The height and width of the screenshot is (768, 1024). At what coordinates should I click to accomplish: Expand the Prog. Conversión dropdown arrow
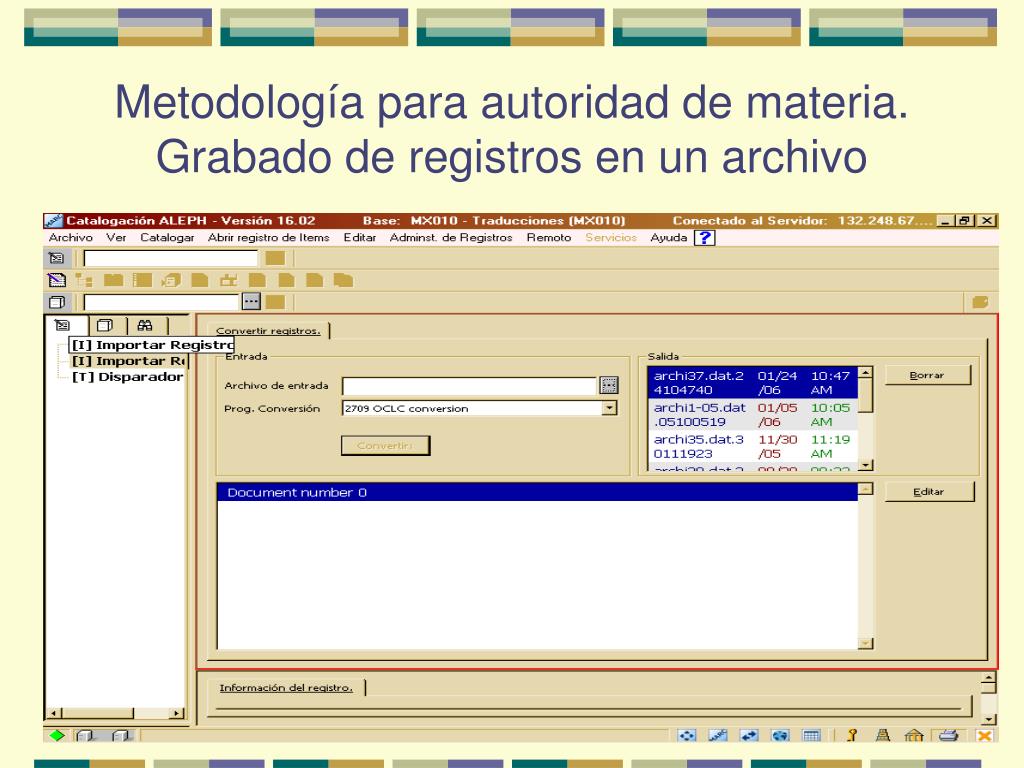609,408
